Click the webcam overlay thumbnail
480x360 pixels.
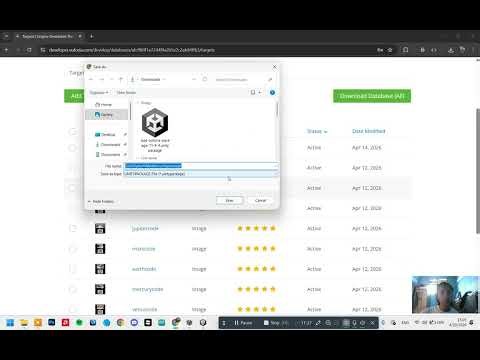click(446, 295)
